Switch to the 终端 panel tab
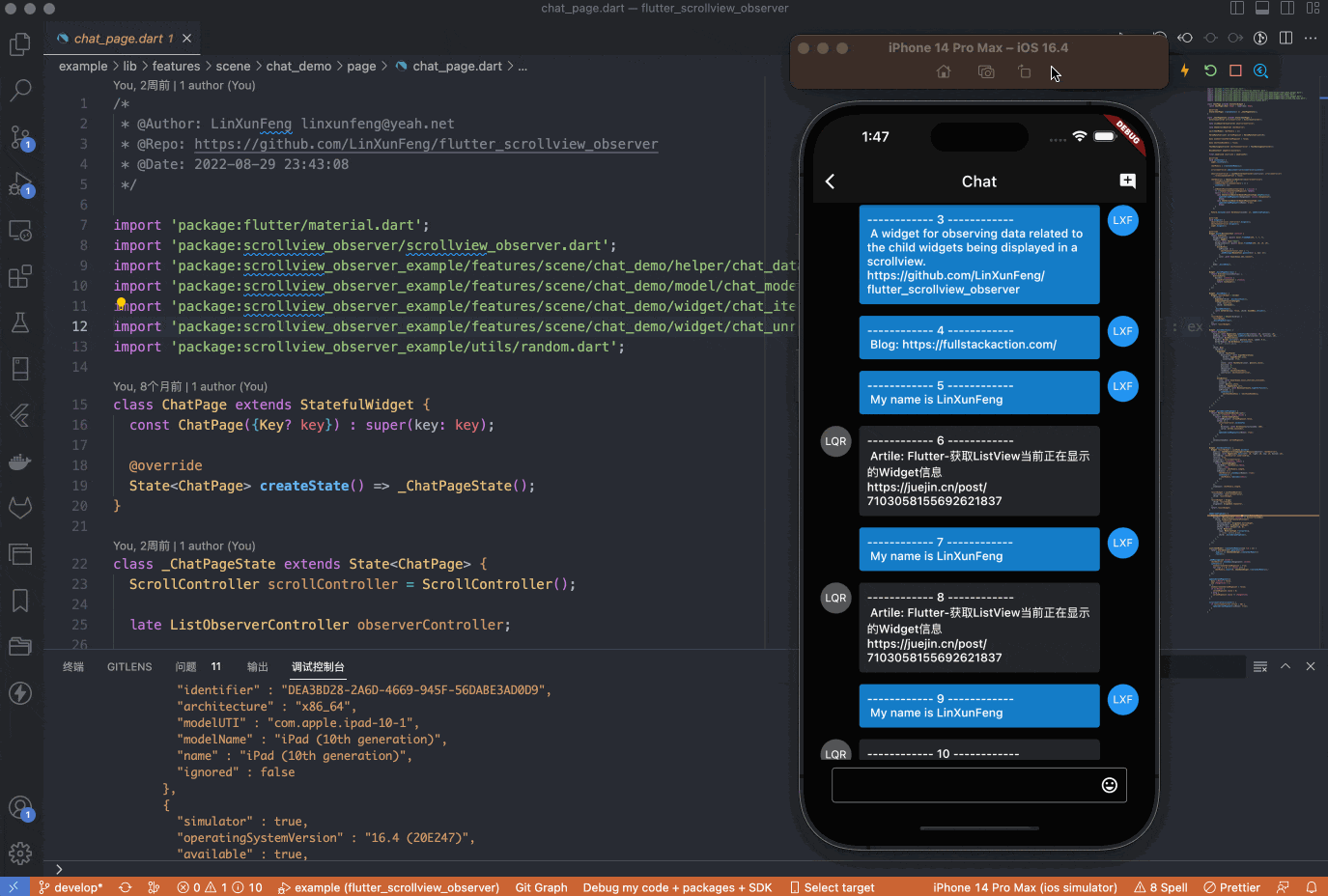Viewport: 1328px width, 896px height. tap(73, 666)
